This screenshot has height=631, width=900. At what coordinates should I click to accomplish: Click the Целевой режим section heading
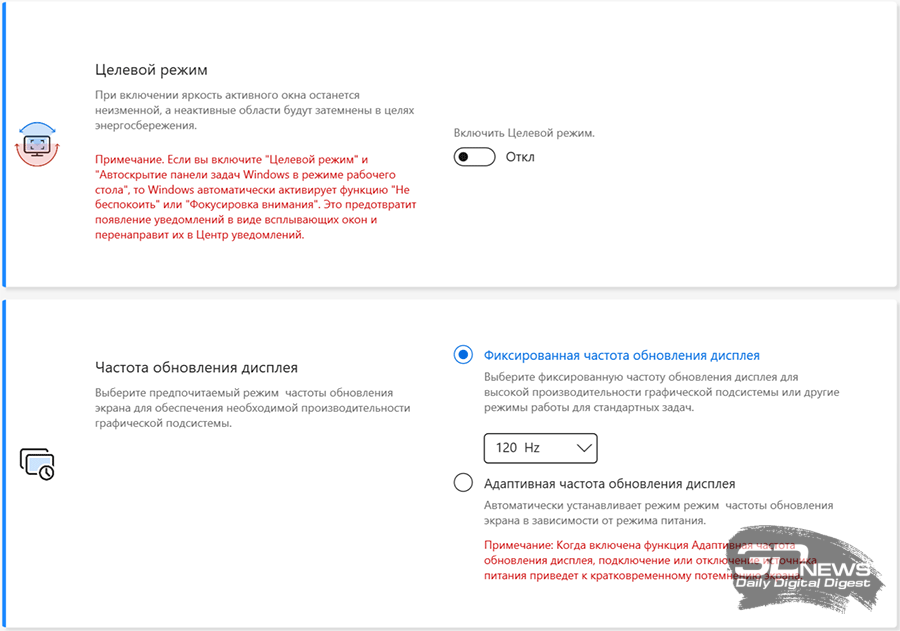click(152, 70)
